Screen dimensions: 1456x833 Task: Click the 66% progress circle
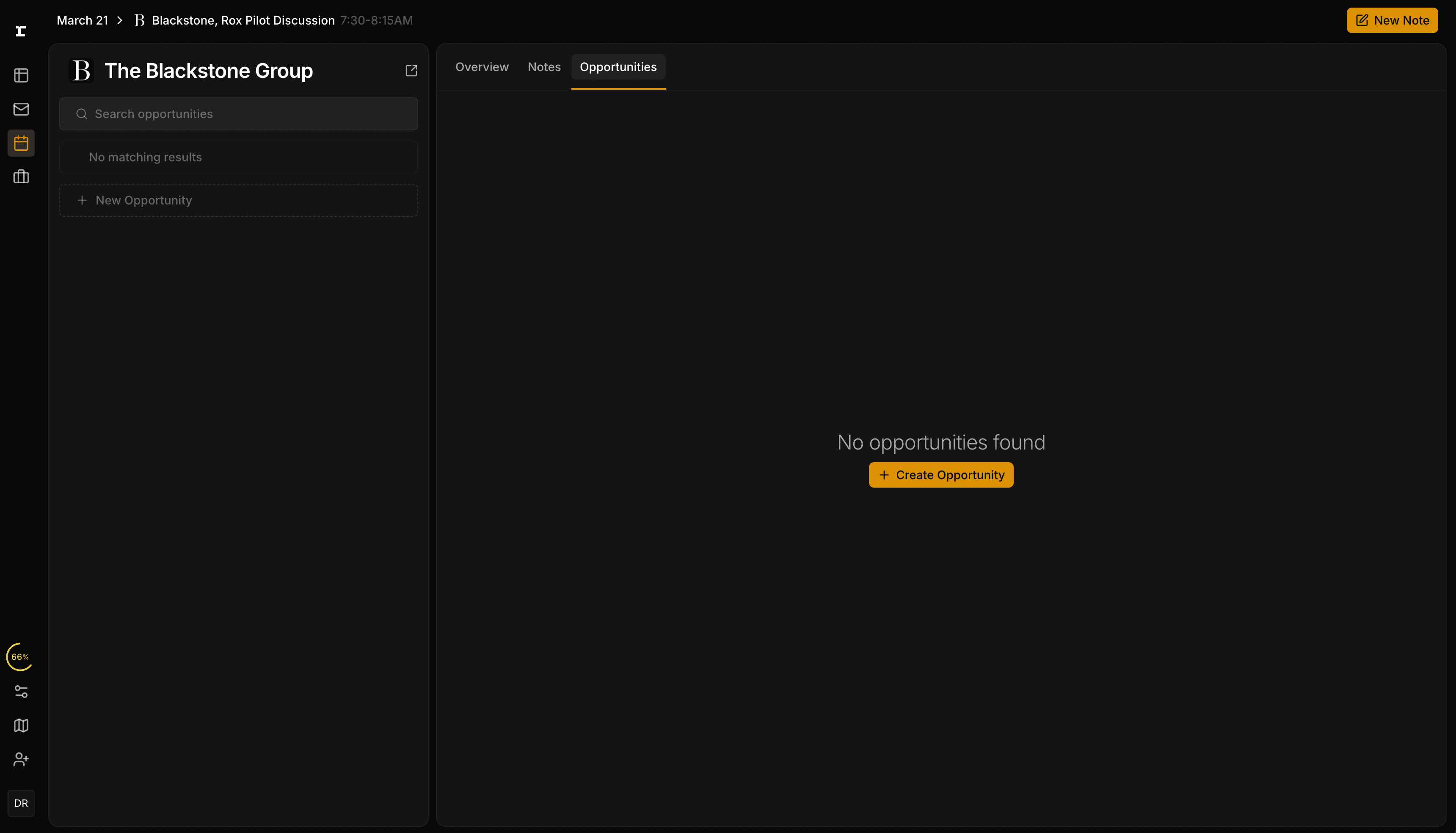pos(20,657)
